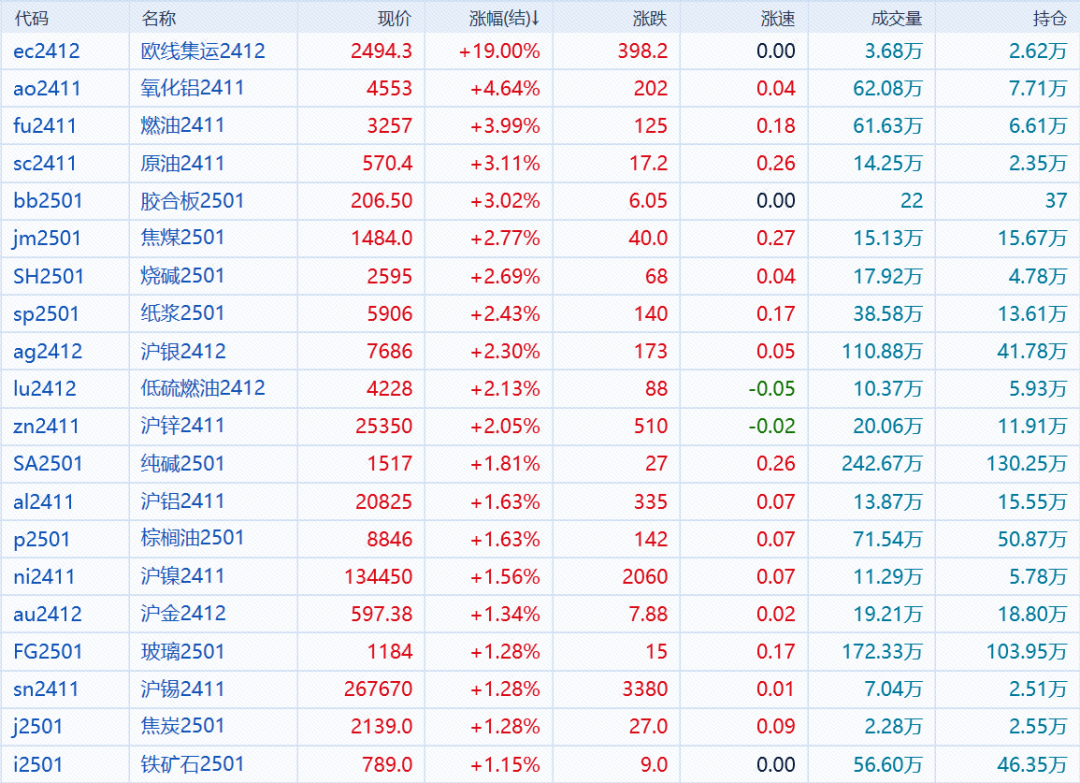Open contract code sc2411

coord(44,164)
